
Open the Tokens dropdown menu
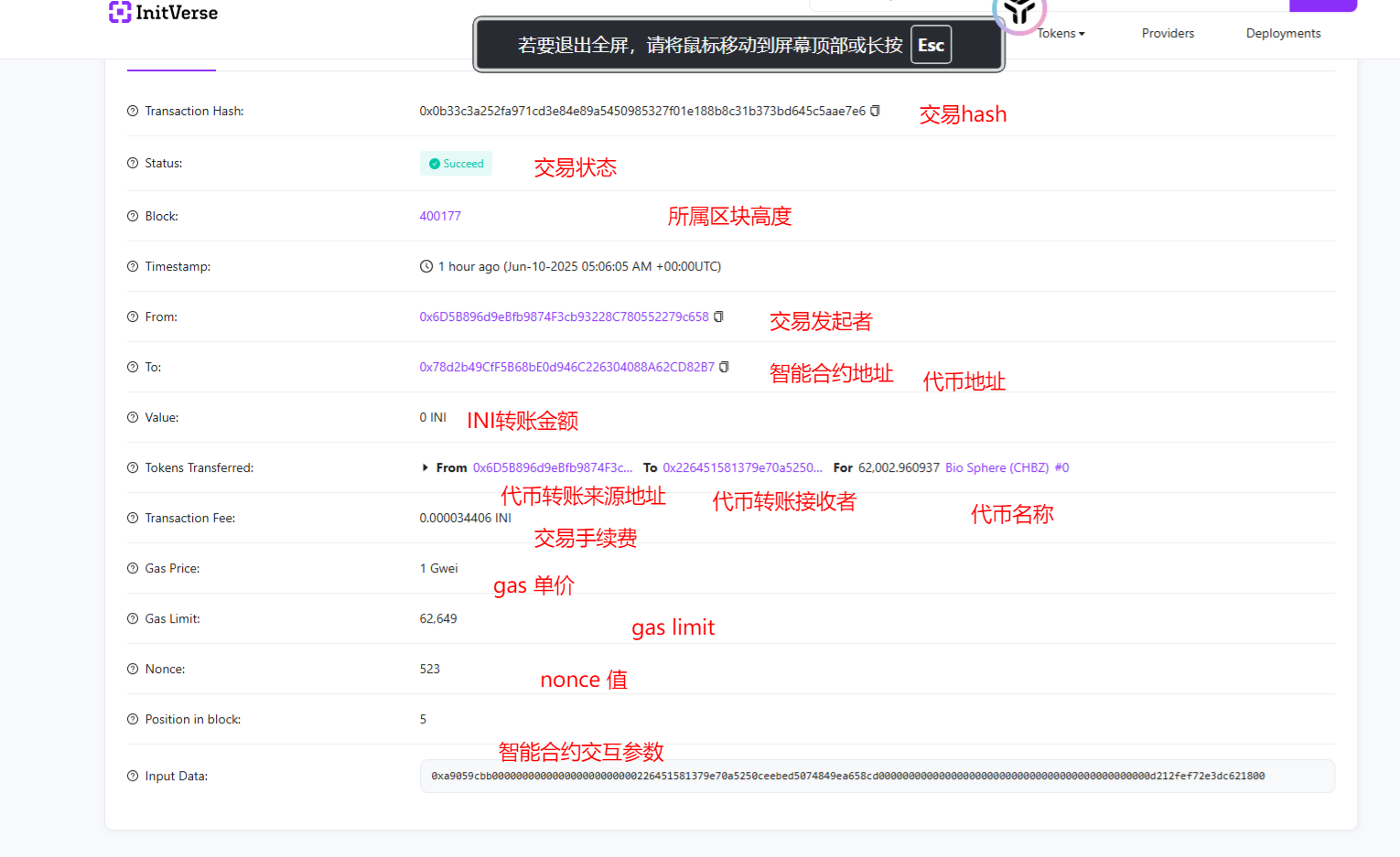coord(1061,33)
